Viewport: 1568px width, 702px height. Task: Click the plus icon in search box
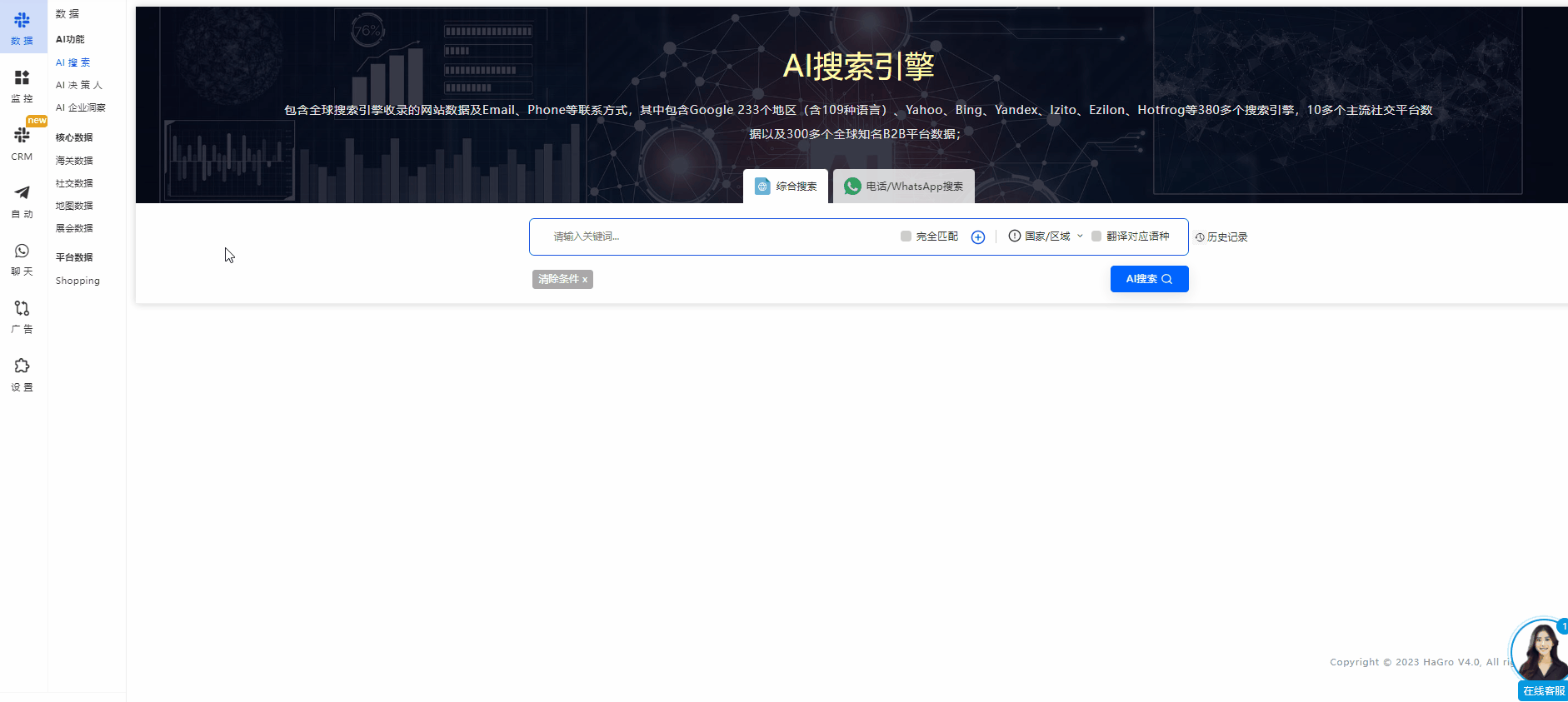978,237
